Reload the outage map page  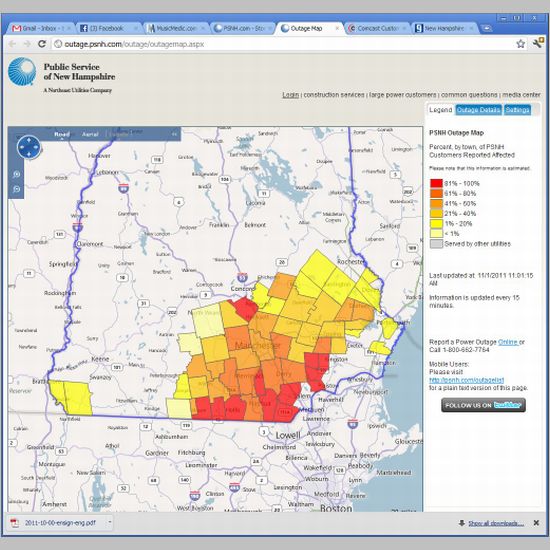click(42, 44)
